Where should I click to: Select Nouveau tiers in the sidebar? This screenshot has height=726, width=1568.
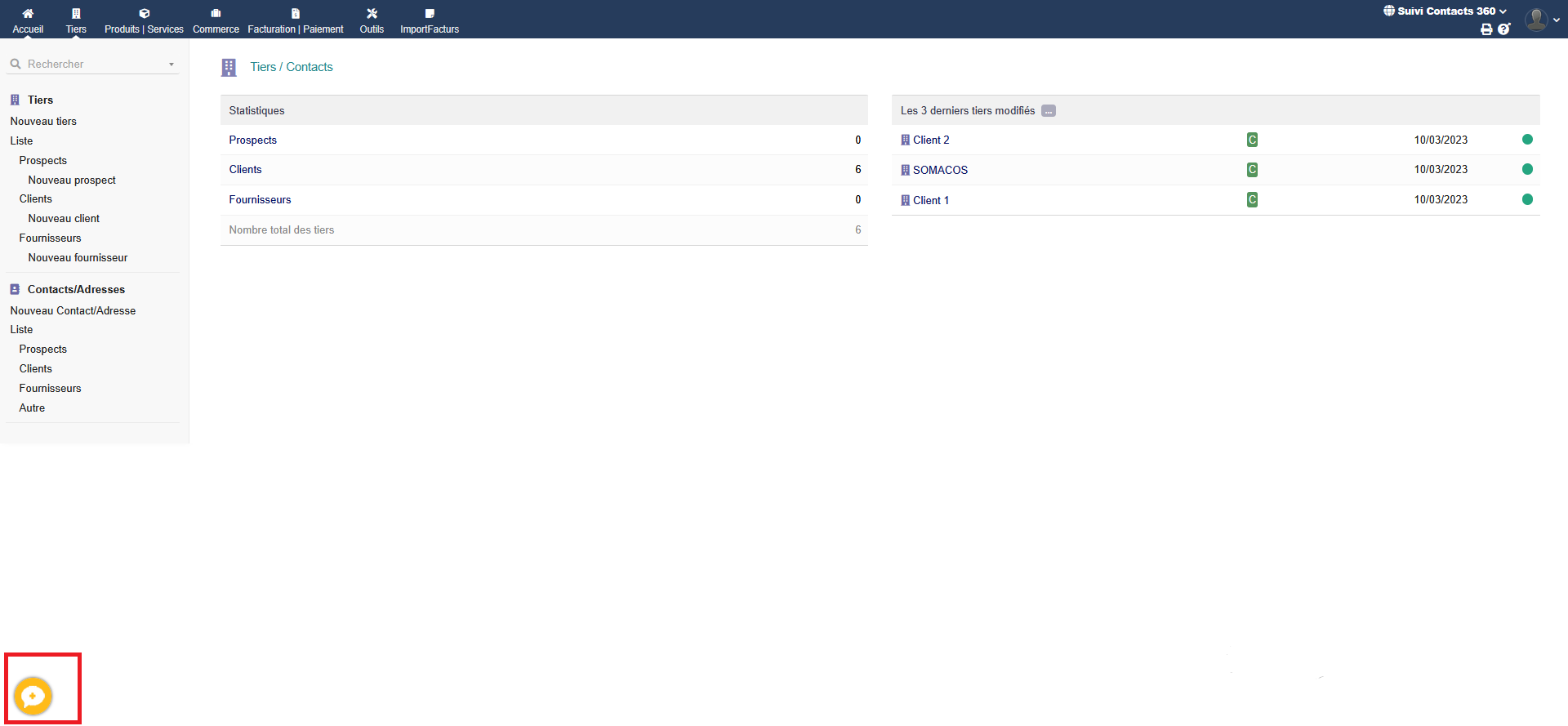[43, 121]
